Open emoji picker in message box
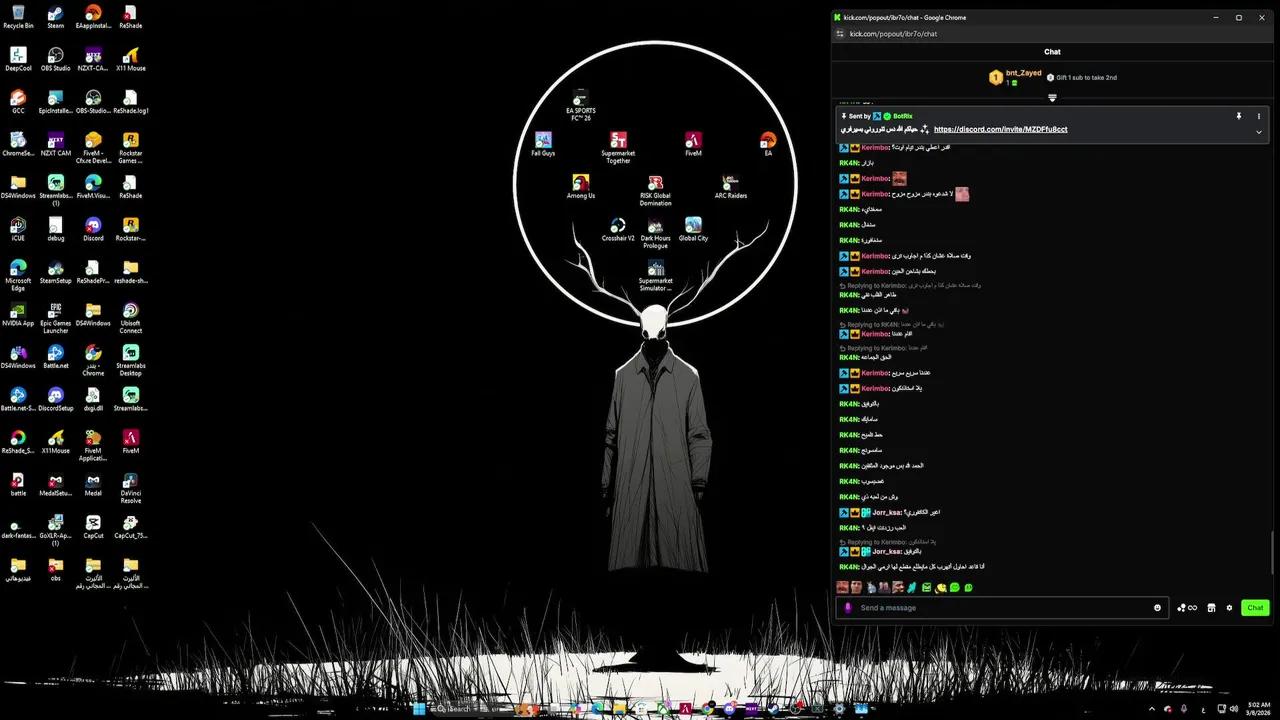The width and height of the screenshot is (1280, 720). click(x=1158, y=608)
